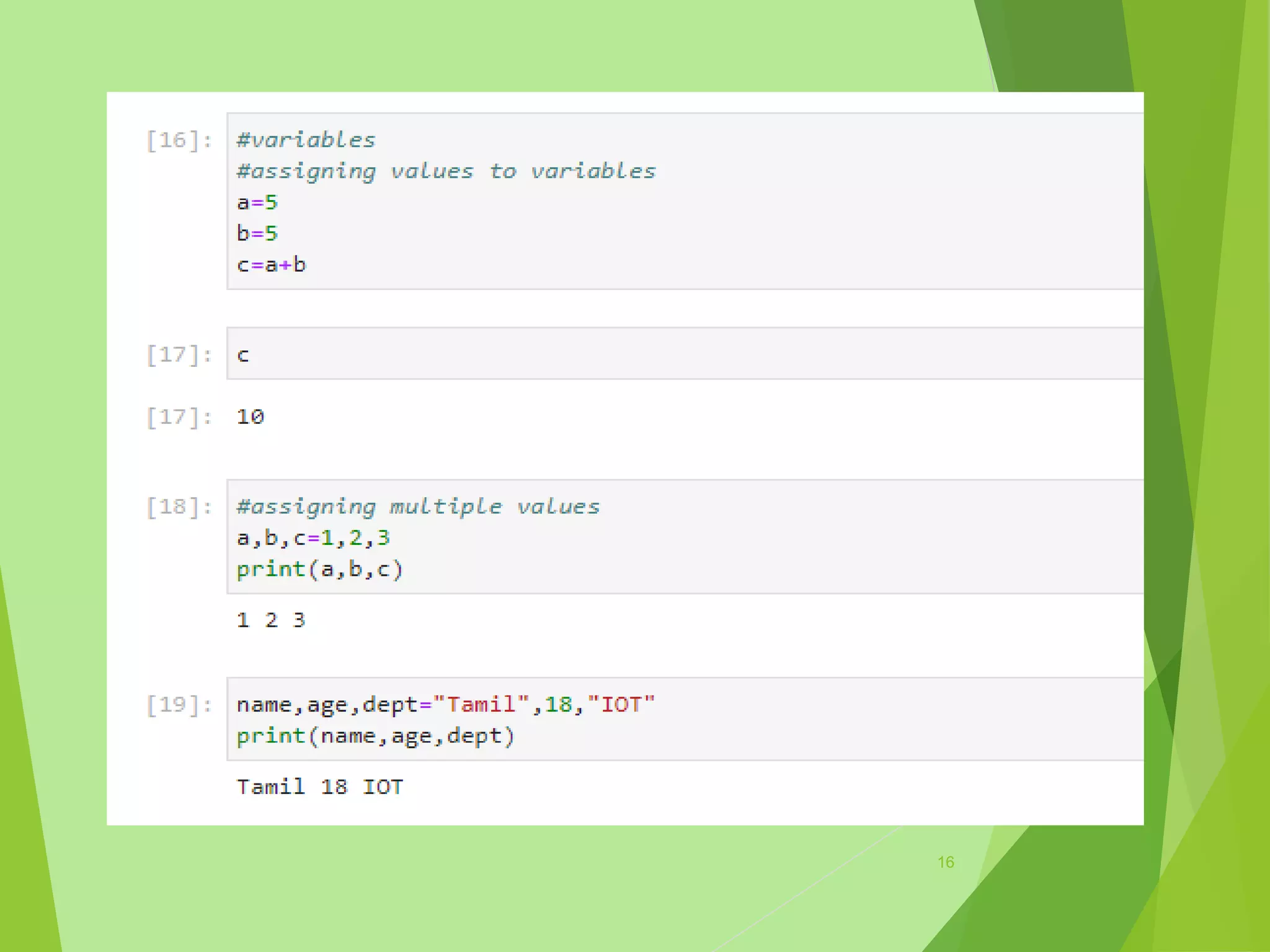The image size is (1270, 952).
Task: Click the 1 2 3 output text
Action: coord(271,620)
